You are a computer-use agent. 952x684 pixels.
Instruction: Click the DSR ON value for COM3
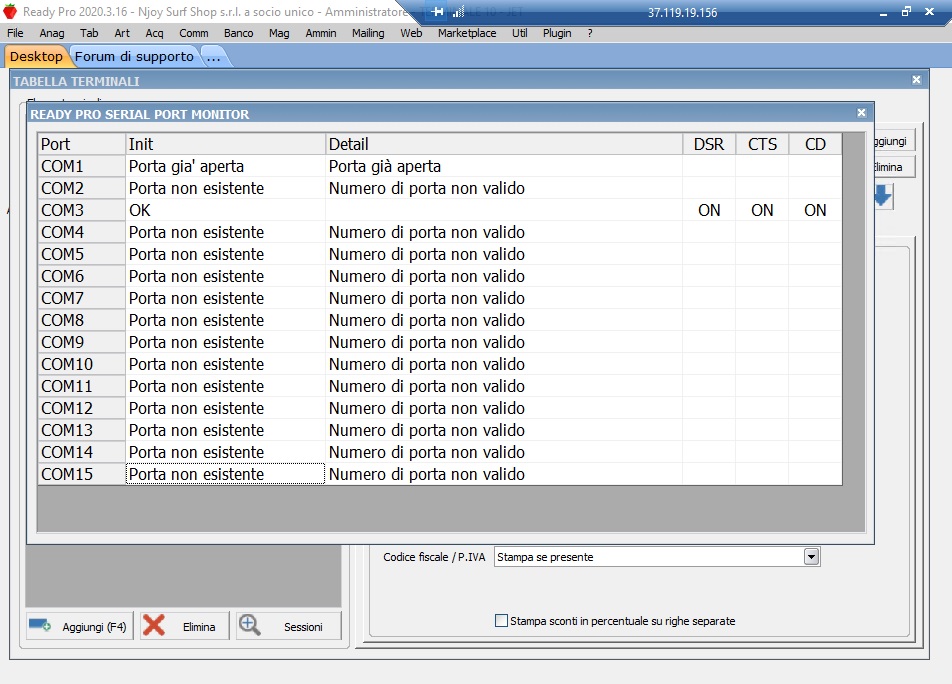click(709, 210)
